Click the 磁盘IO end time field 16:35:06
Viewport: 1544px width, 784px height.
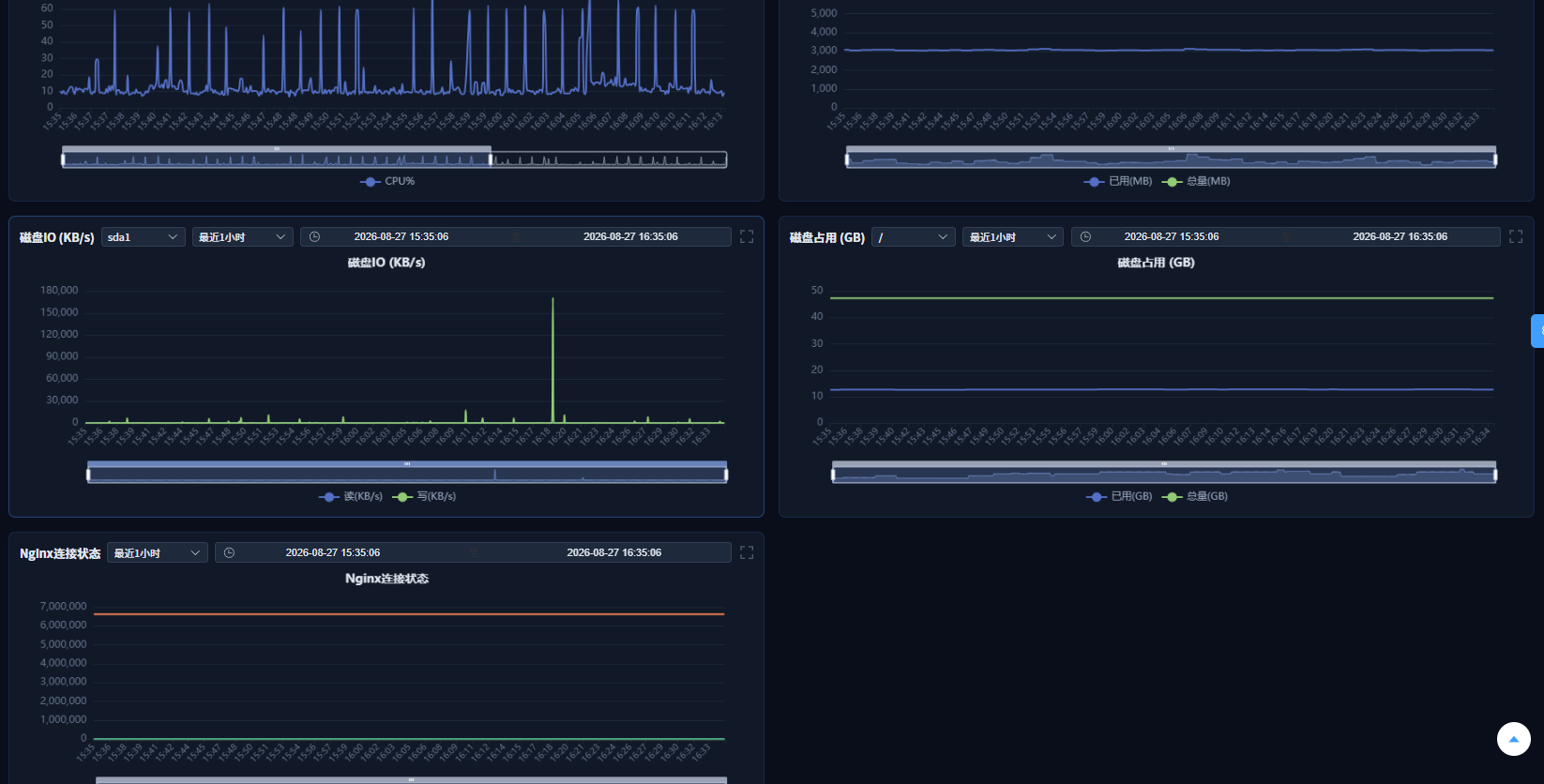tap(630, 237)
